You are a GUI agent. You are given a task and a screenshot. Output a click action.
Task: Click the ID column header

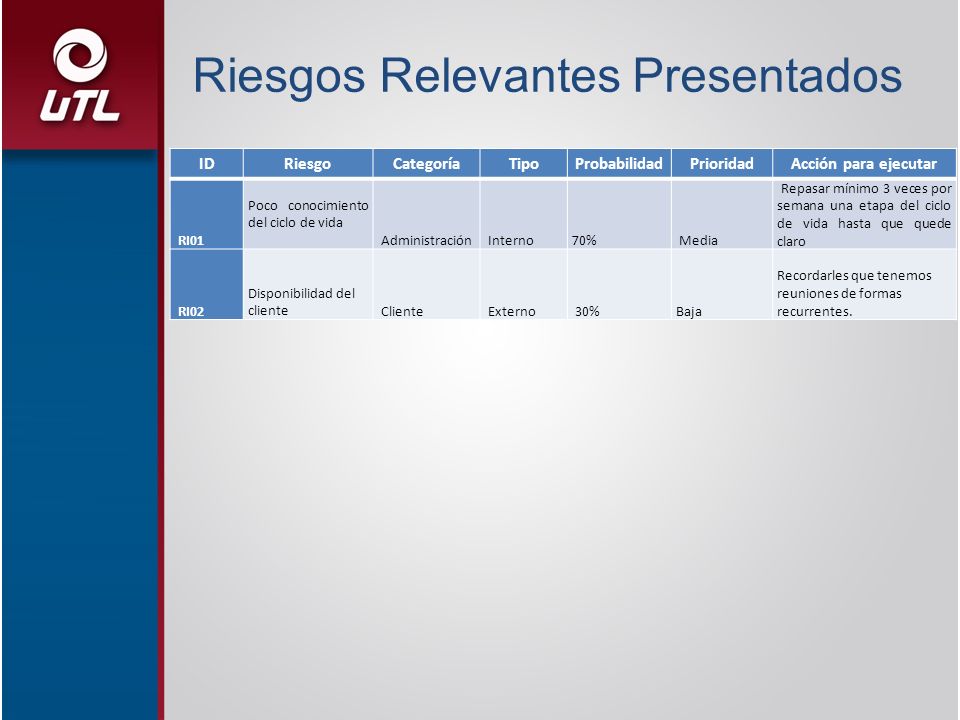pos(206,163)
